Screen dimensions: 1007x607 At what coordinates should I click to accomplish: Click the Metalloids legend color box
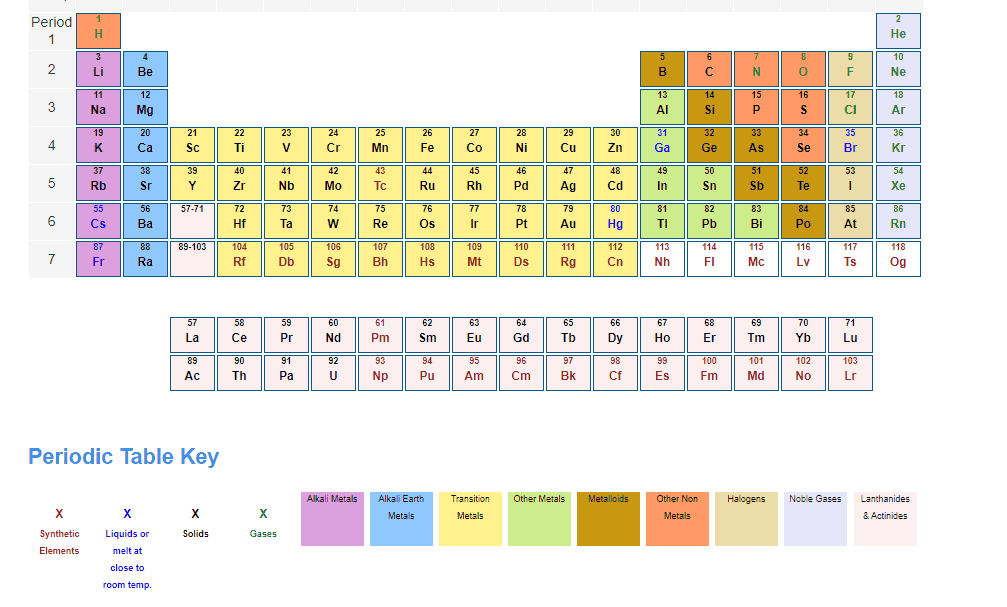tap(608, 519)
